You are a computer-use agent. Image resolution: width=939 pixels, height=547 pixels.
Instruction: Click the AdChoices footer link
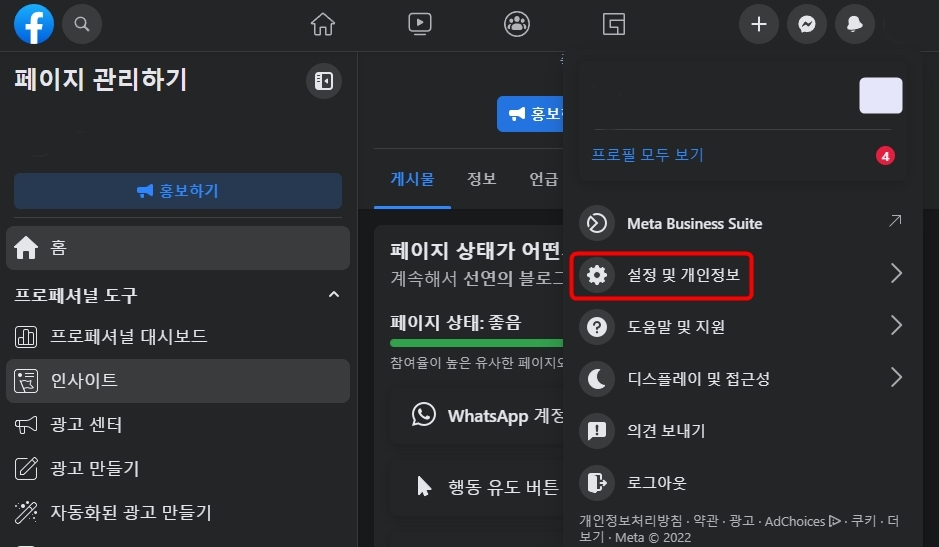[x=802, y=521]
